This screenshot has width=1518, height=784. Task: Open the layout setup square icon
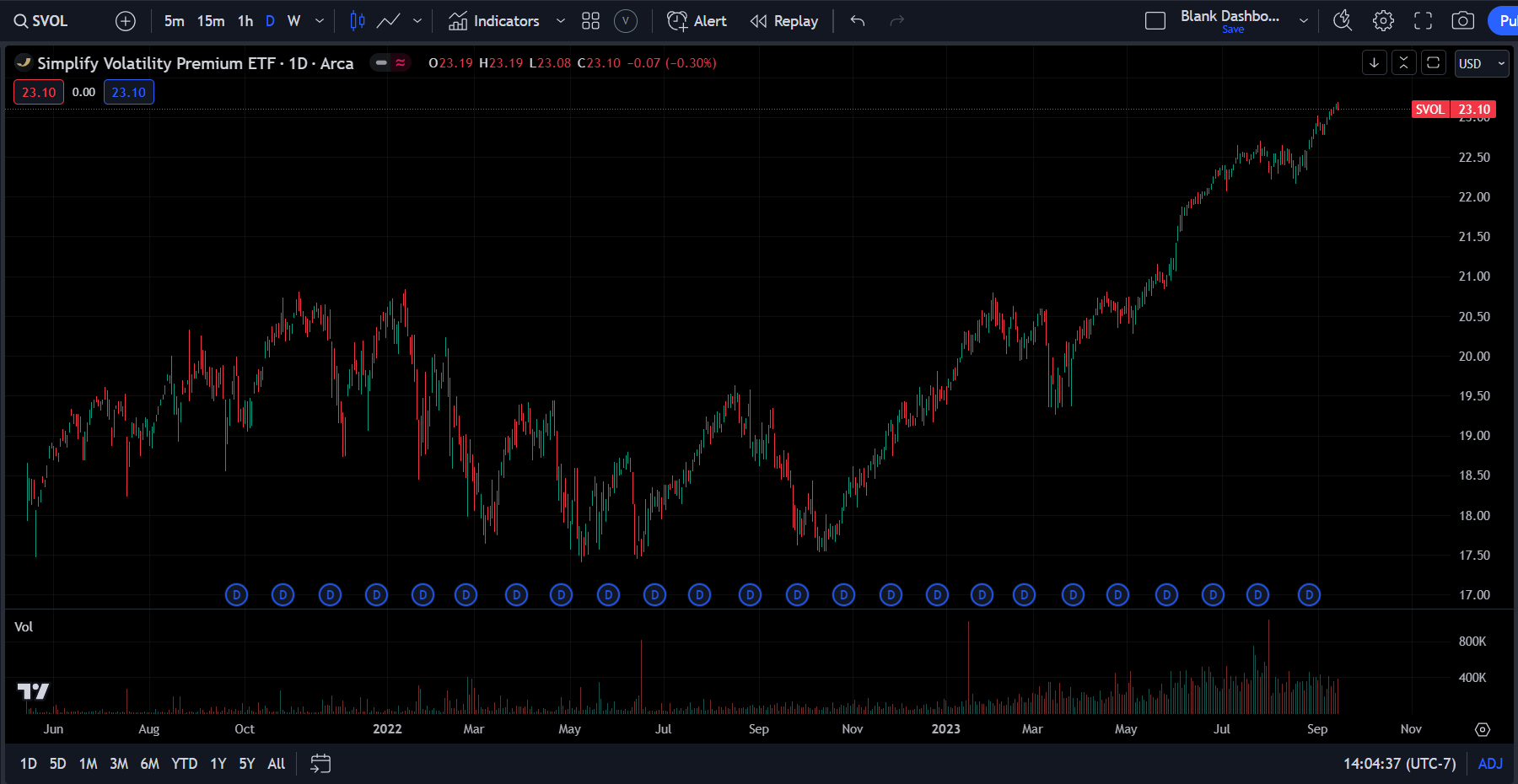[x=1155, y=21]
